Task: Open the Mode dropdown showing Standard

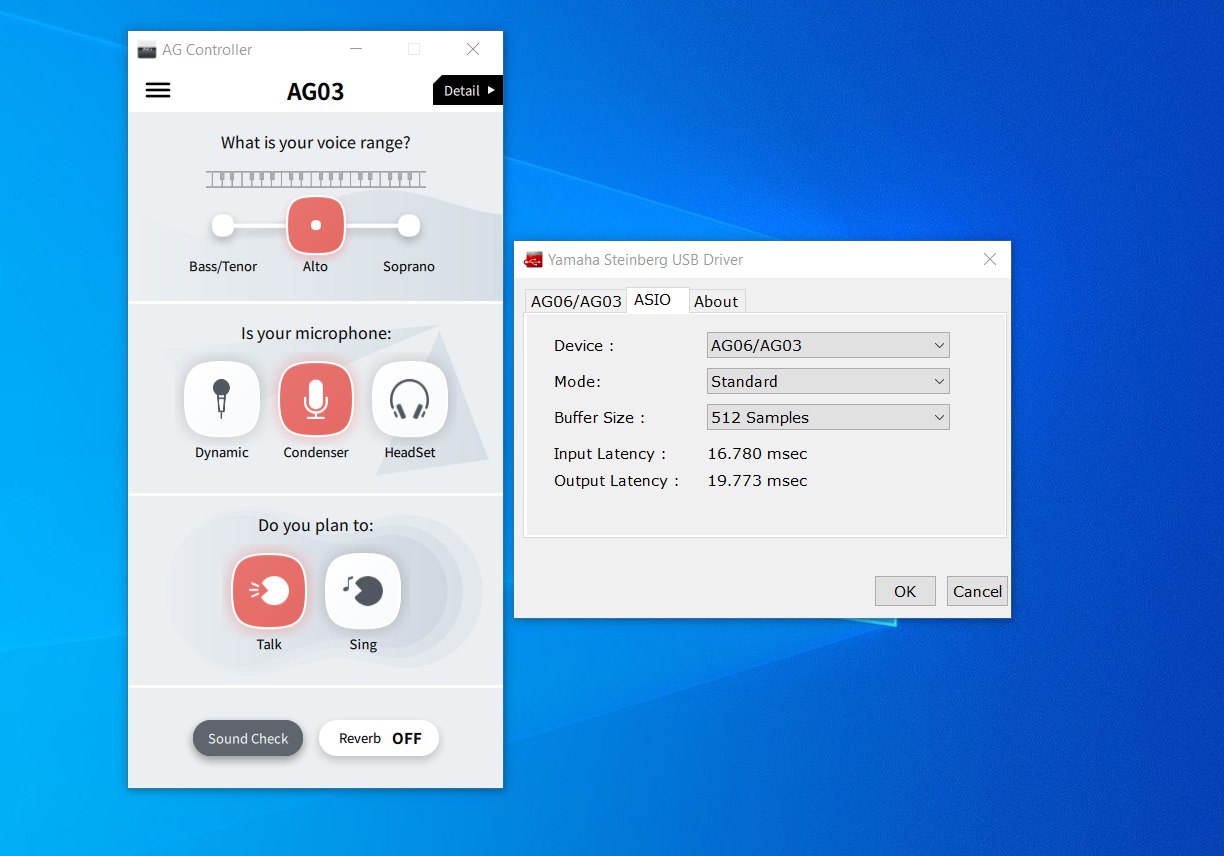Action: (828, 381)
